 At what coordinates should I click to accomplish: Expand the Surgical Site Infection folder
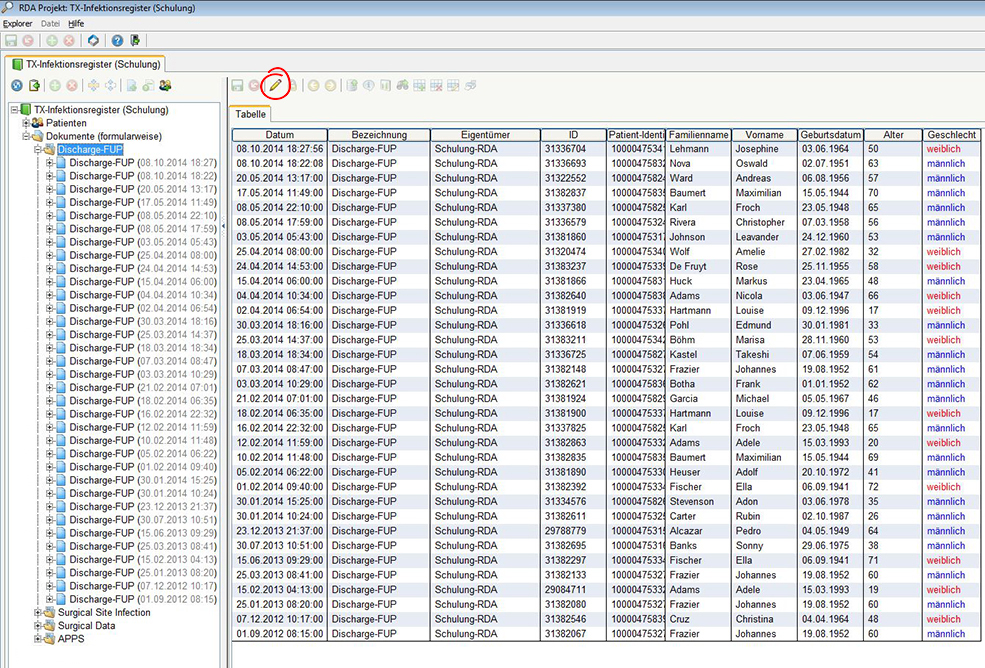coord(38,612)
